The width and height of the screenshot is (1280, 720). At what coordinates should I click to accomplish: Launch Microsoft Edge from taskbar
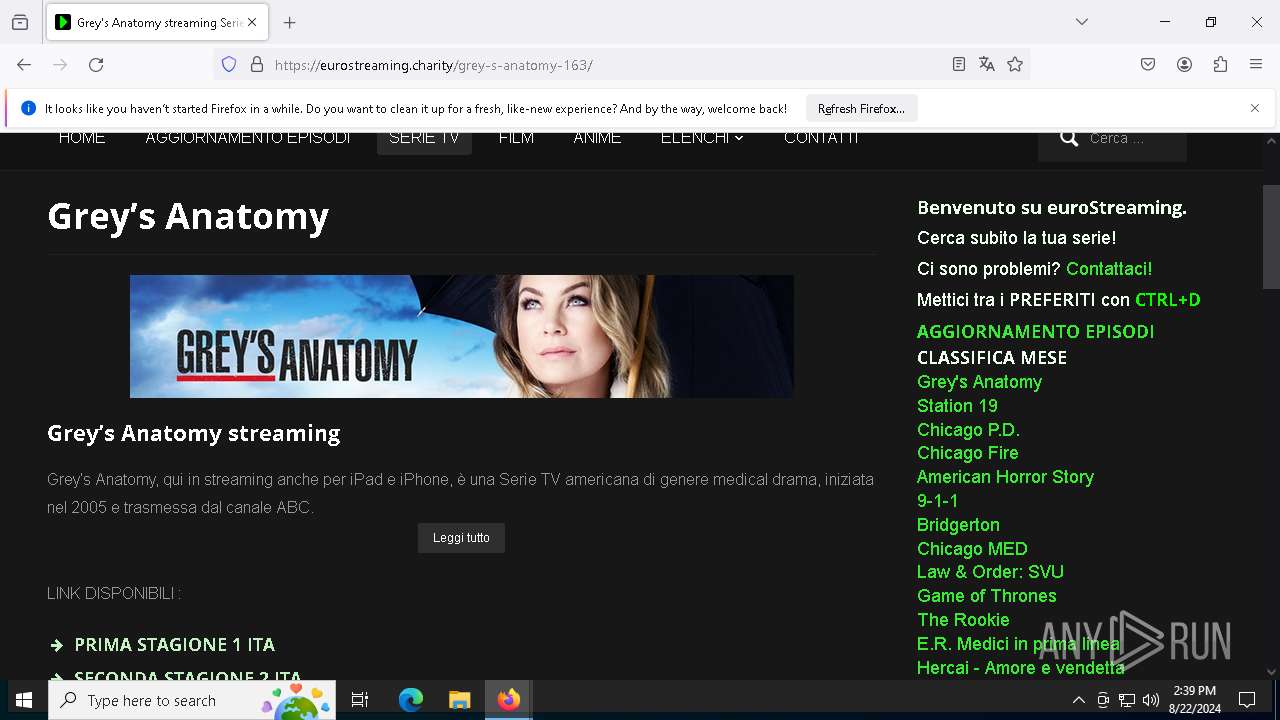pyautogui.click(x=411, y=700)
